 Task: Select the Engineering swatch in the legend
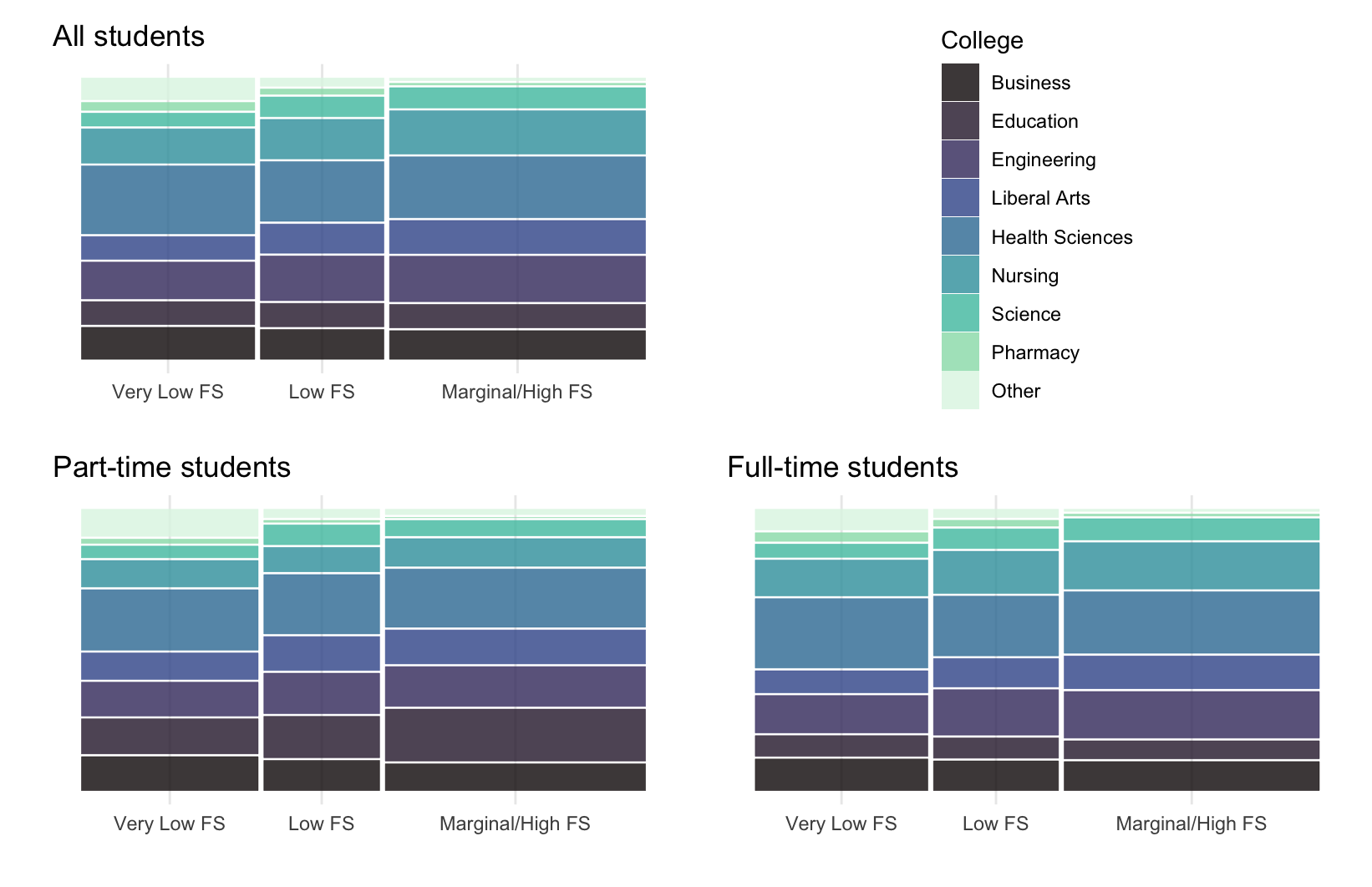960,160
